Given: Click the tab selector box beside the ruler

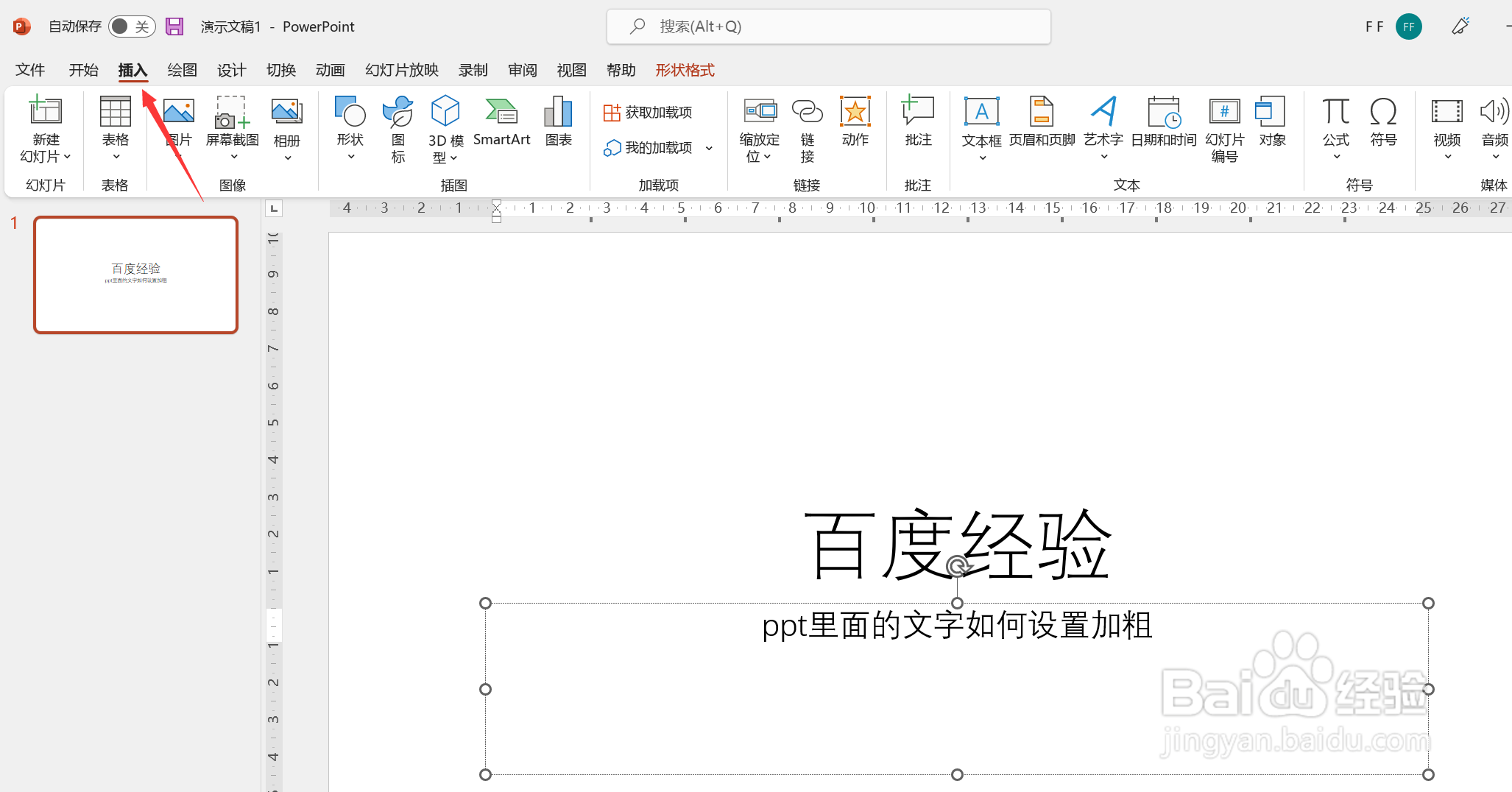Looking at the screenshot, I should pos(274,208).
